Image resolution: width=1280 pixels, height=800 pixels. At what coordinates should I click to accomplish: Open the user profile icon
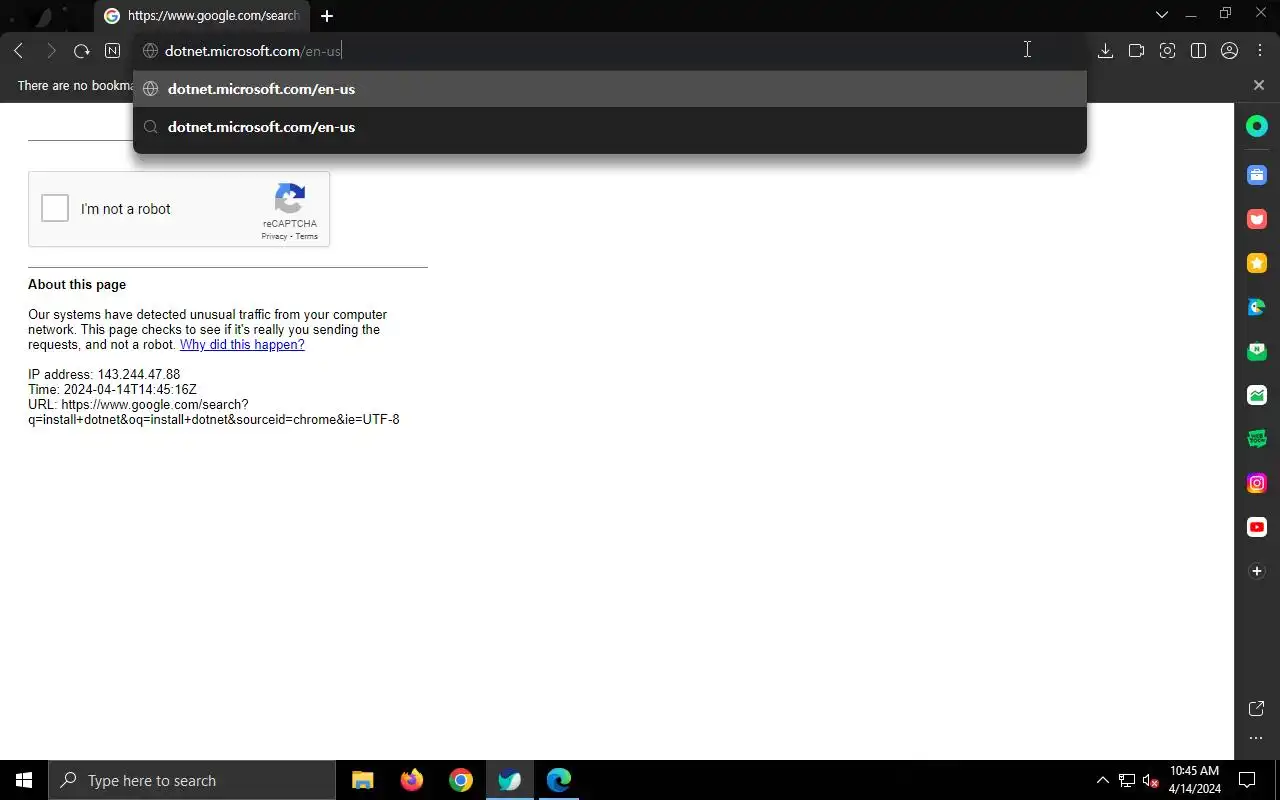coord(1230,51)
